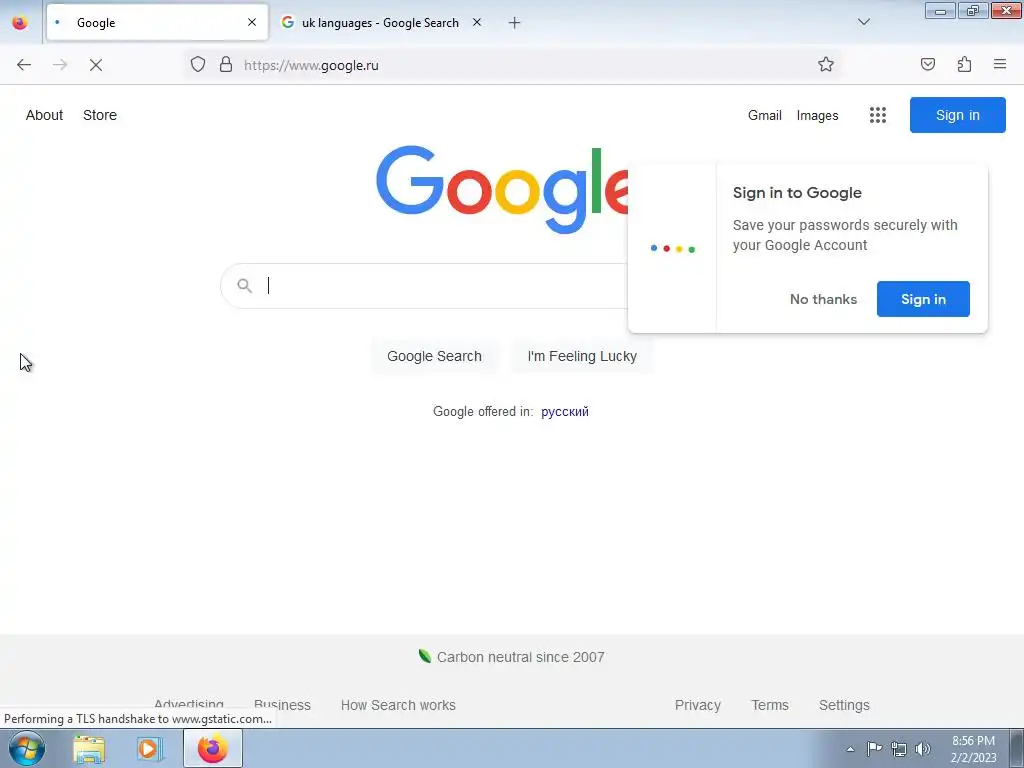The height and width of the screenshot is (768, 1024).
Task: Open the Google apps grid icon
Action: (878, 115)
